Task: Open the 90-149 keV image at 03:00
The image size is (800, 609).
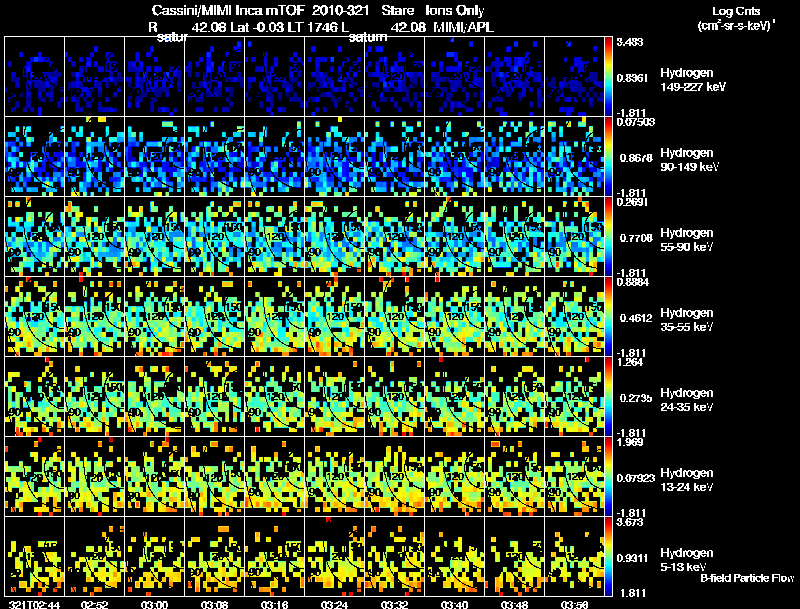Action: (x=155, y=157)
